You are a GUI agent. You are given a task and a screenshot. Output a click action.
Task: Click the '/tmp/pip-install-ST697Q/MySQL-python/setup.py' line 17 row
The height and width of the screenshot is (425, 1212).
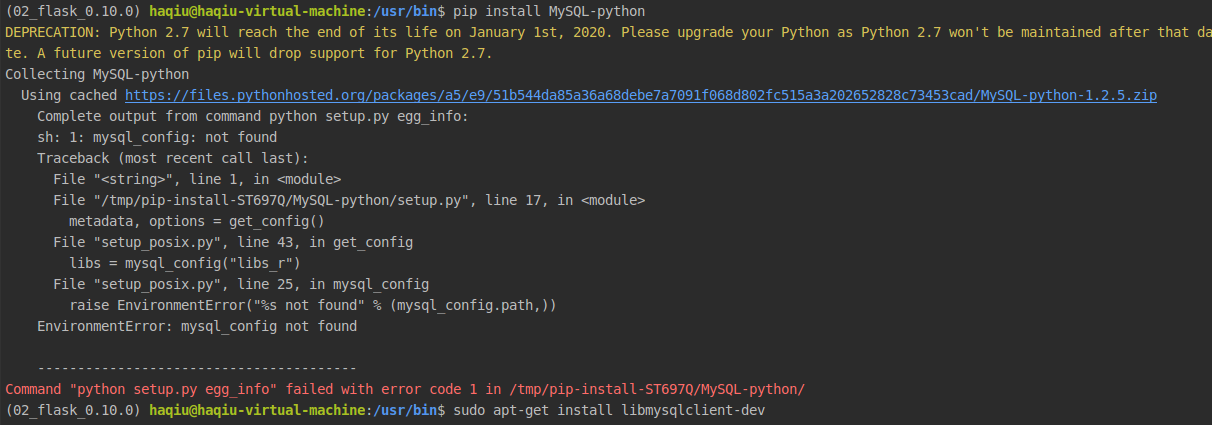pos(349,200)
